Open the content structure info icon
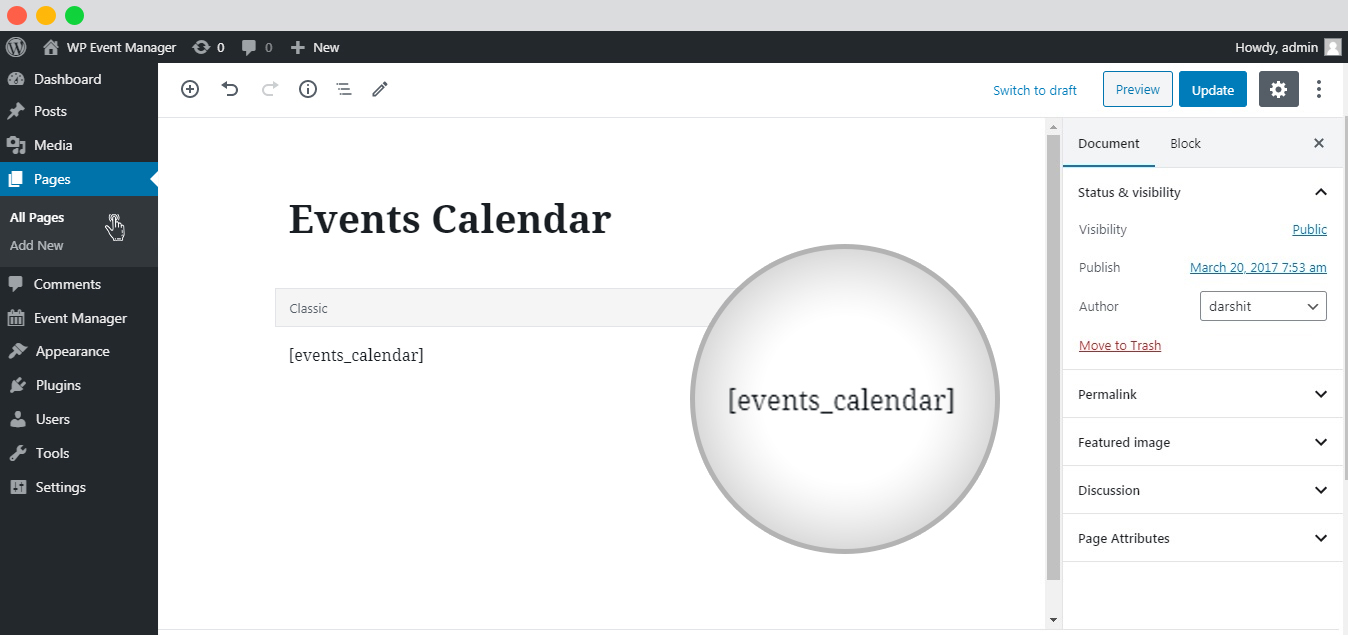Image resolution: width=1348 pixels, height=635 pixels. 308,89
